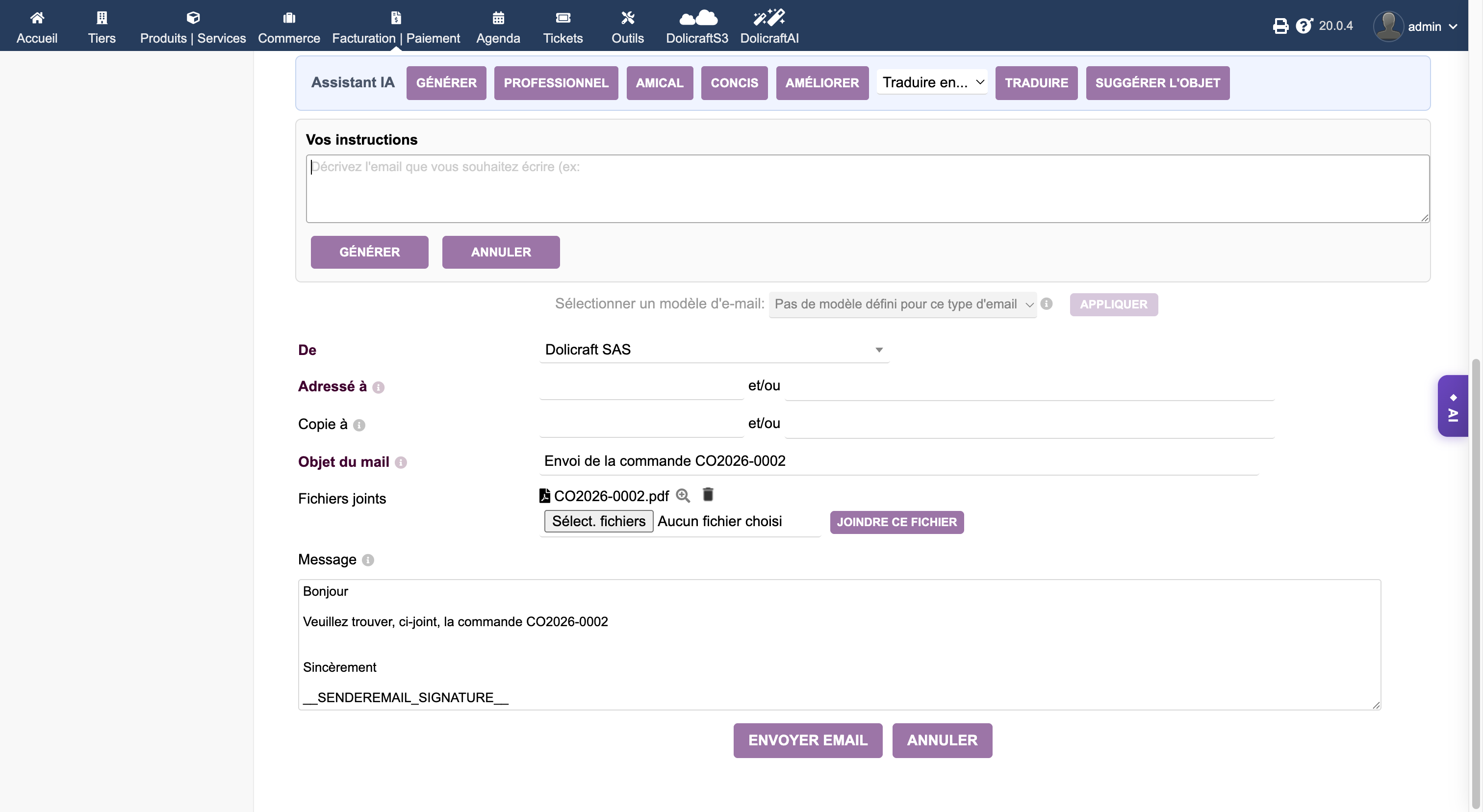This screenshot has width=1483, height=812.
Task: Expand the Traduire en... language dropdown
Action: [x=932, y=82]
